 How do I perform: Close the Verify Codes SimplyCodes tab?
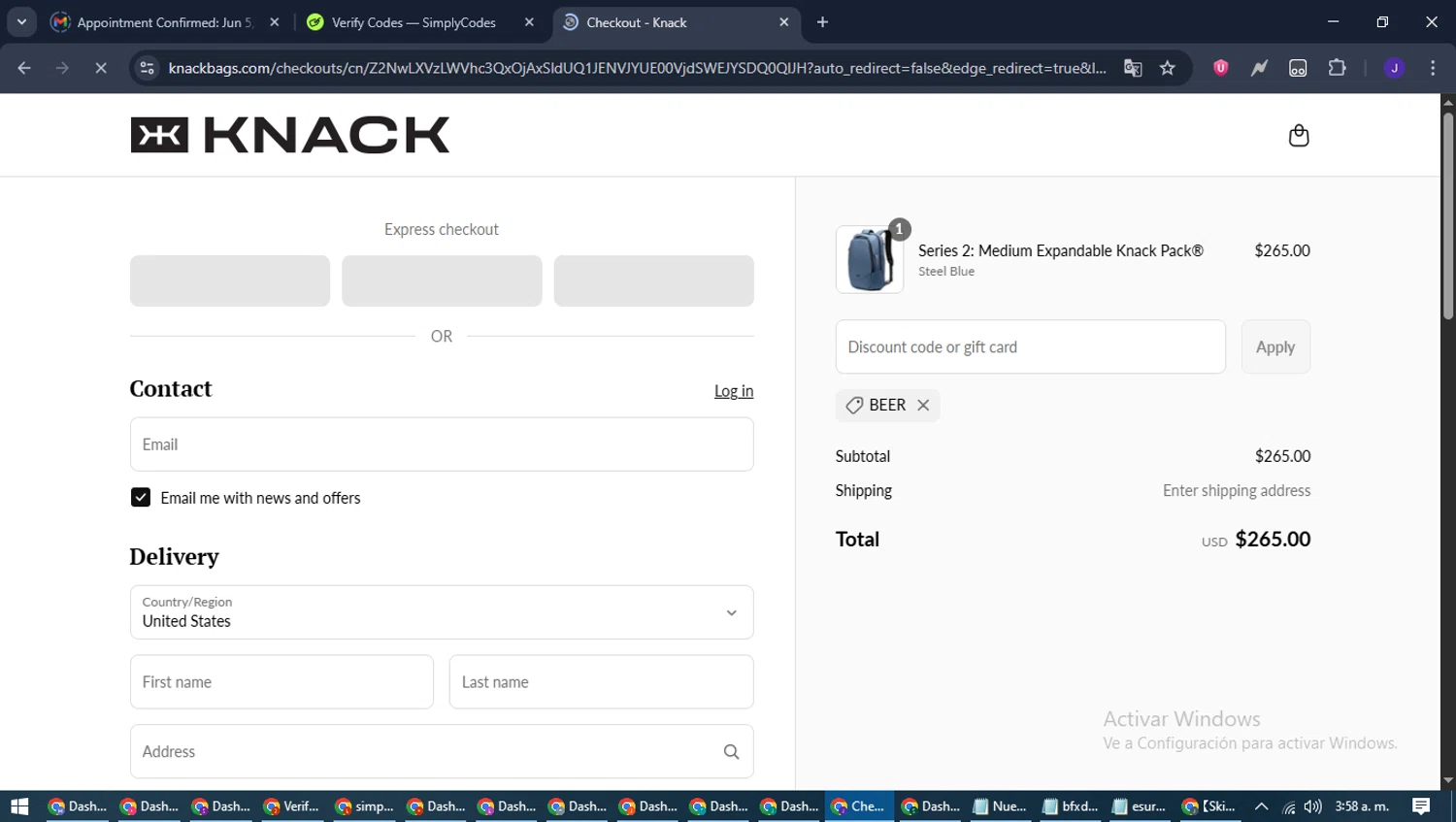529,22
